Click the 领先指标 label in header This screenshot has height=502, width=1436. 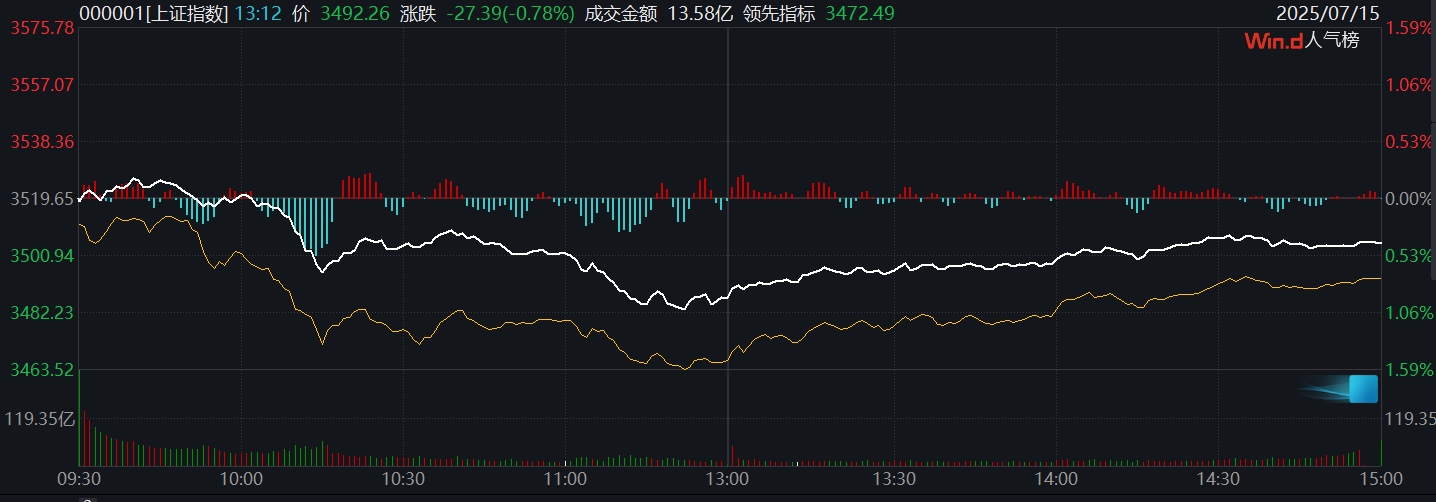[x=780, y=13]
